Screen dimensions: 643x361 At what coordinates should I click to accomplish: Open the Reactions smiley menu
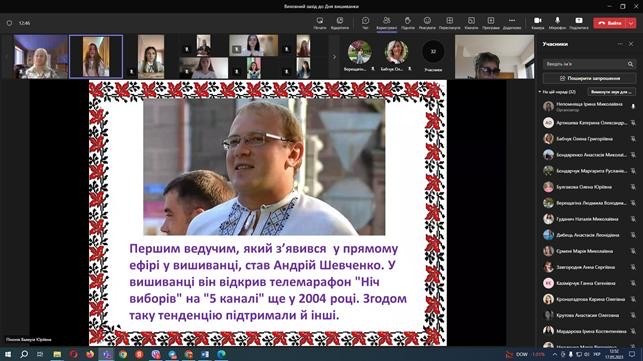[427, 23]
